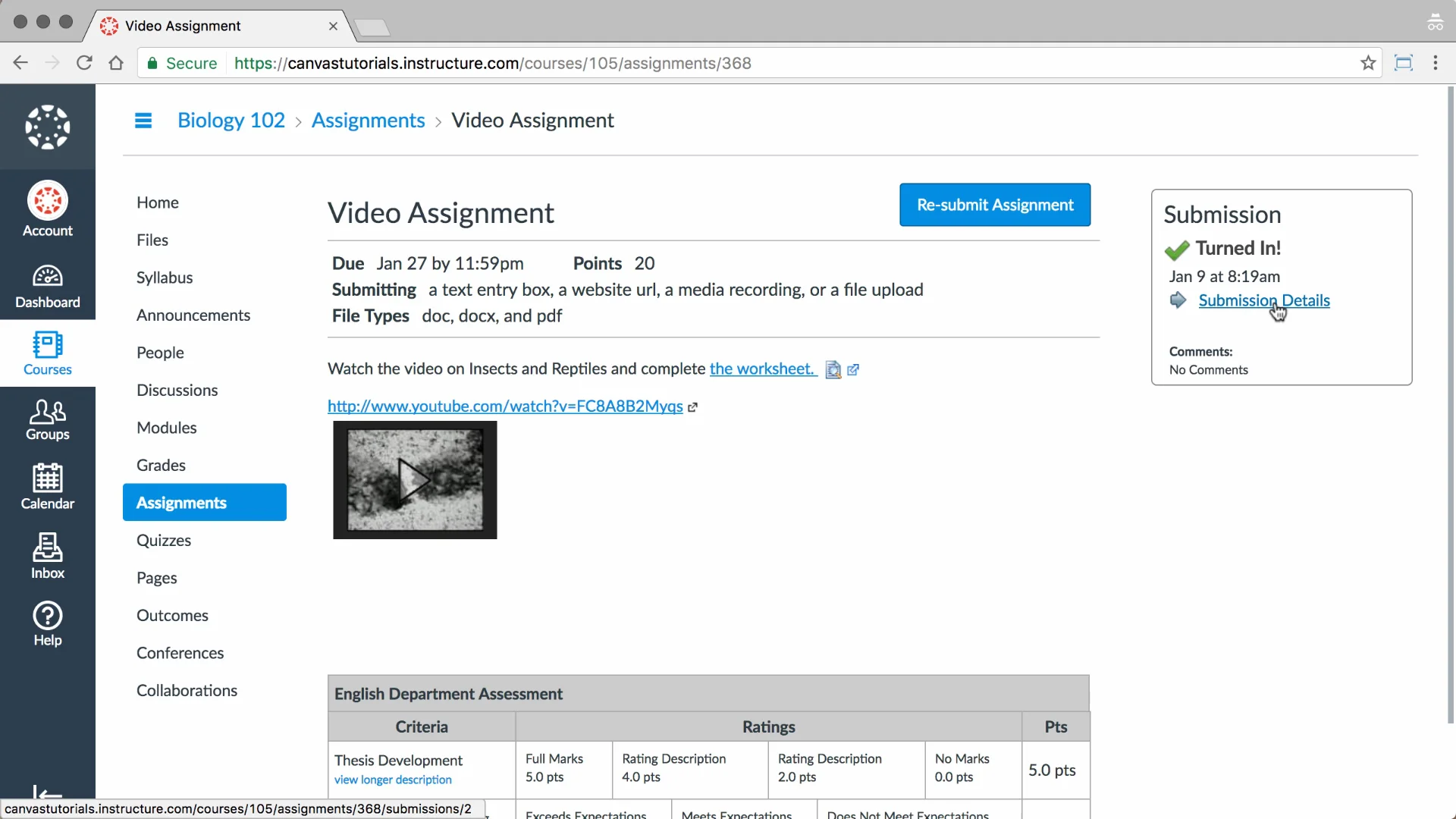This screenshot has height=819, width=1456.
Task: Open the Submission Details link
Action: pos(1264,300)
